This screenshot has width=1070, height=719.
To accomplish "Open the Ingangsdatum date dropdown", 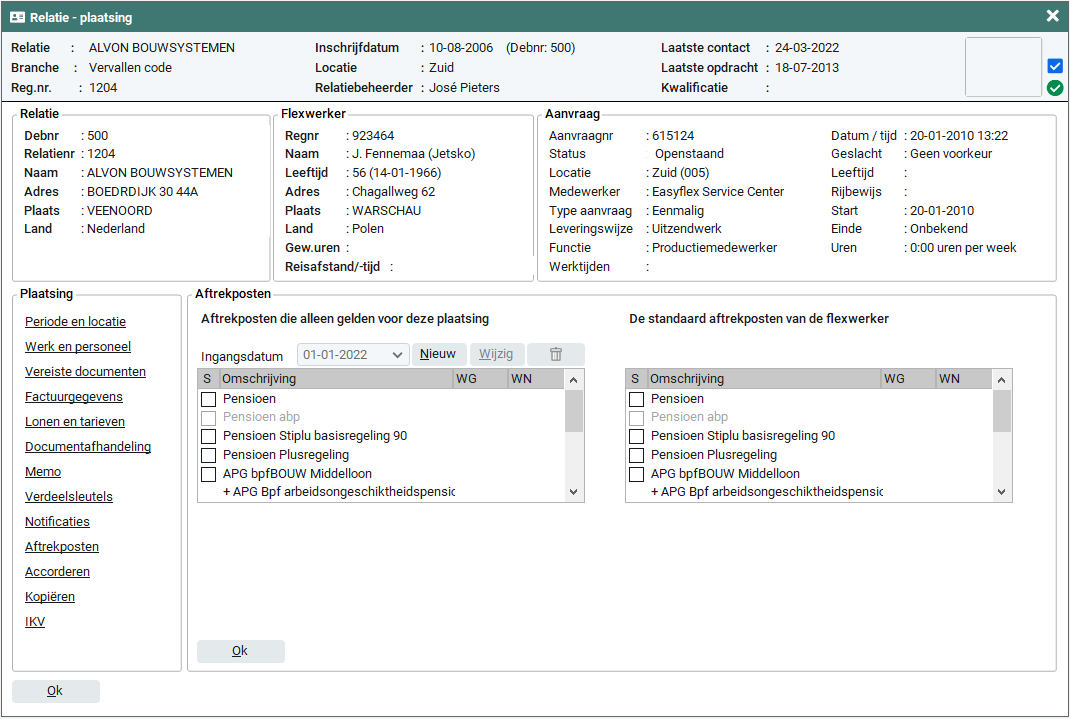I will [398, 355].
